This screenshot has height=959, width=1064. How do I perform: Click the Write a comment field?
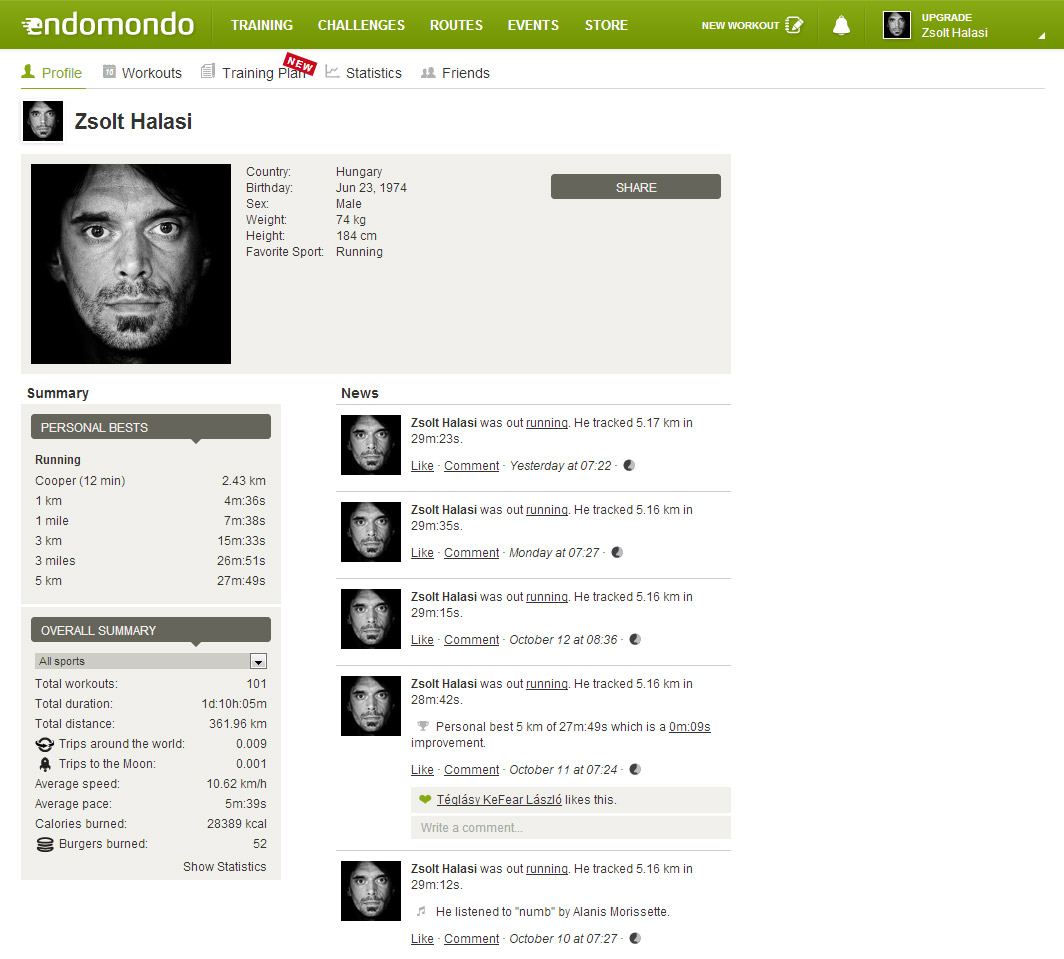coord(570,828)
